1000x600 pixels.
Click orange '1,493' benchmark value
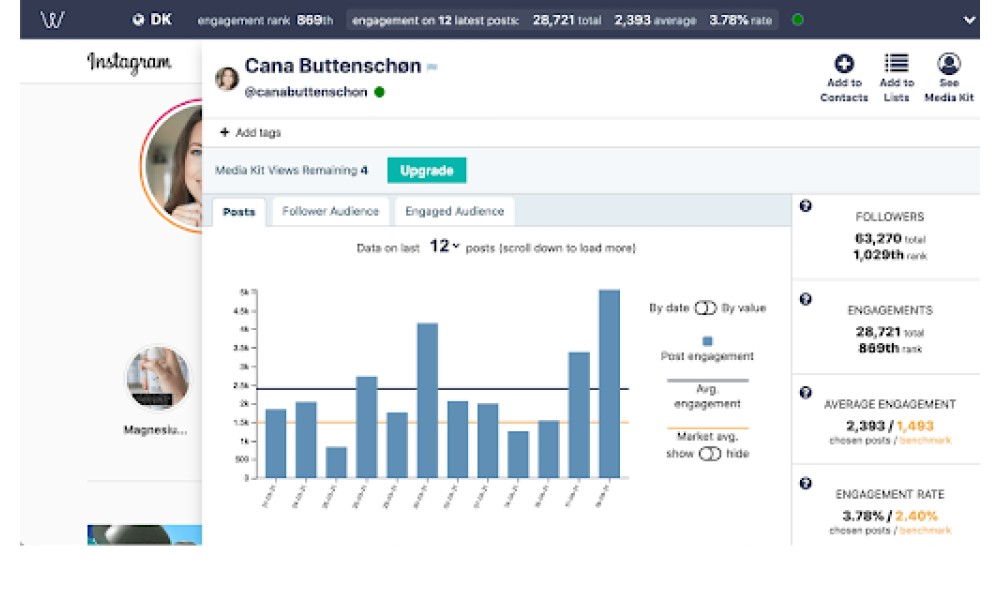click(915, 426)
